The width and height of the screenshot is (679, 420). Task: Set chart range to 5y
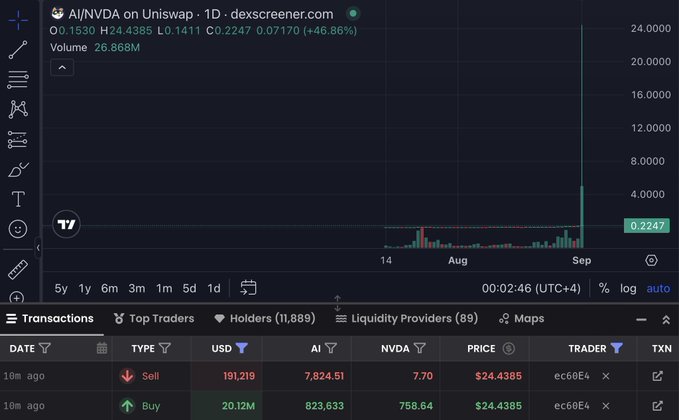(x=61, y=288)
